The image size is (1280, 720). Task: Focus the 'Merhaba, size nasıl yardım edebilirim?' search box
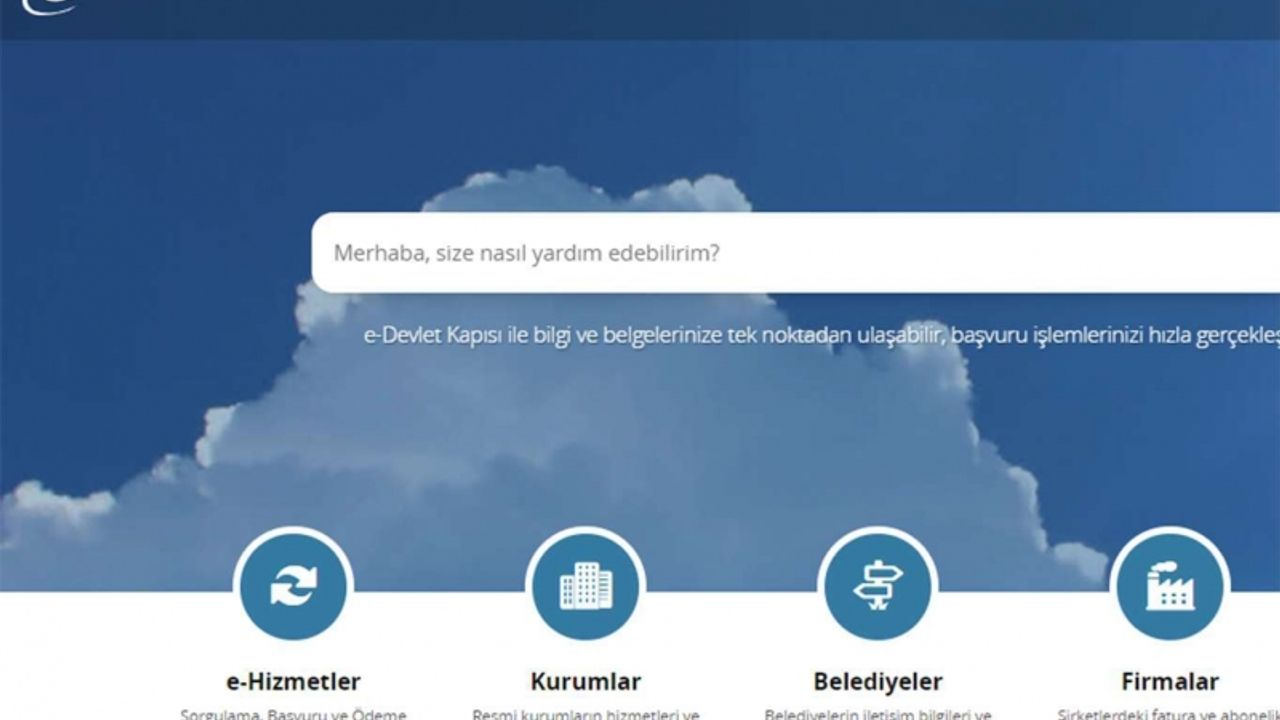(x=796, y=253)
